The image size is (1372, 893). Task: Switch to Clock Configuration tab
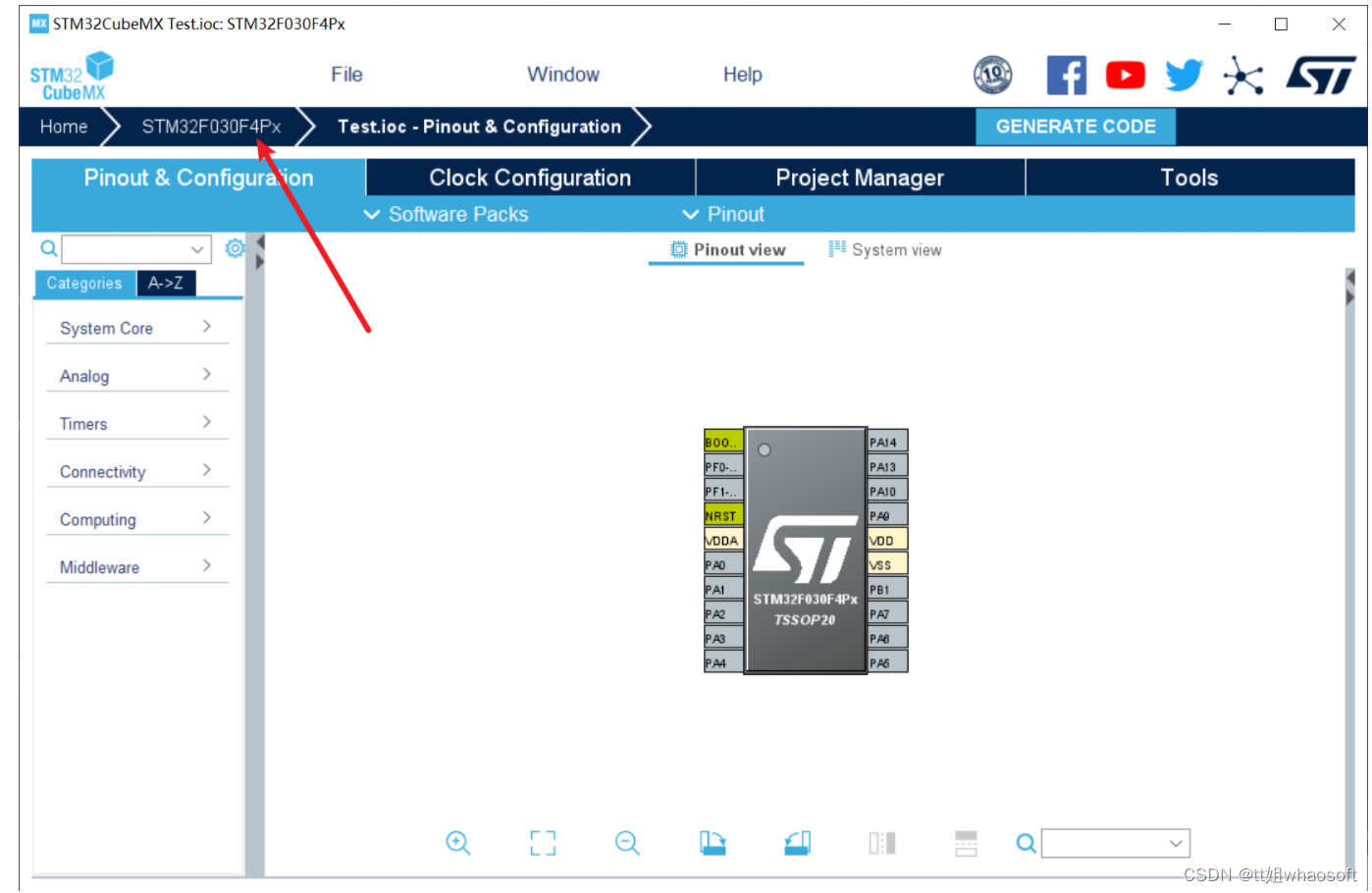pyautogui.click(x=530, y=178)
